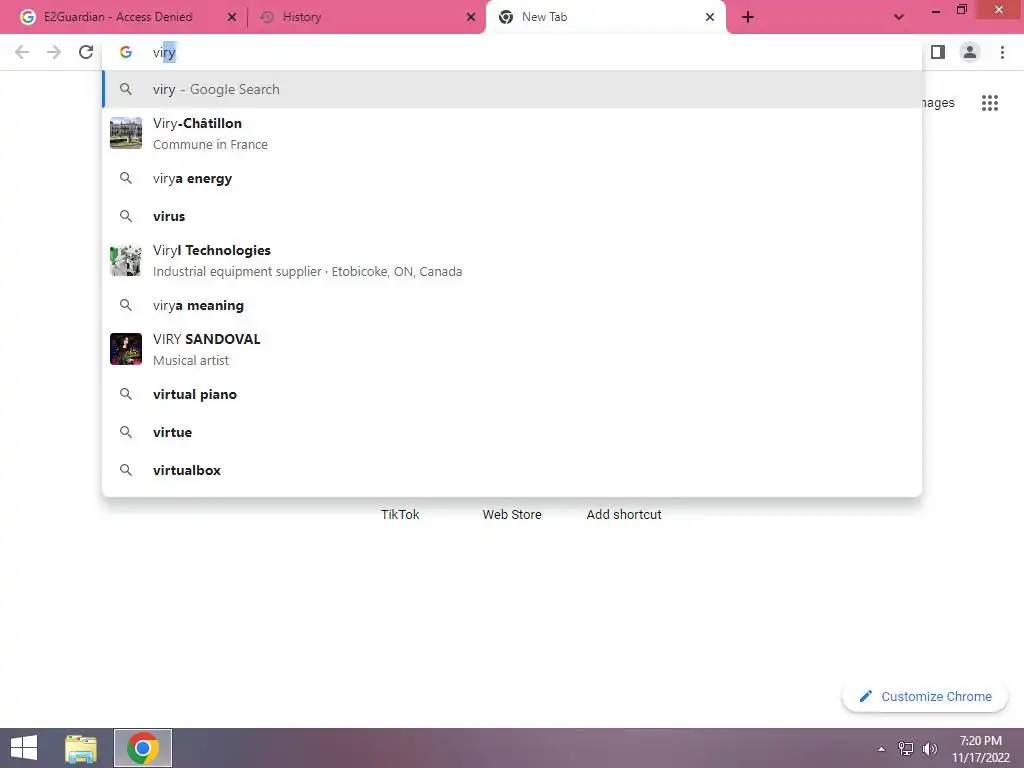Click the address bar text viry
The width and height of the screenshot is (1024, 768).
[164, 52]
